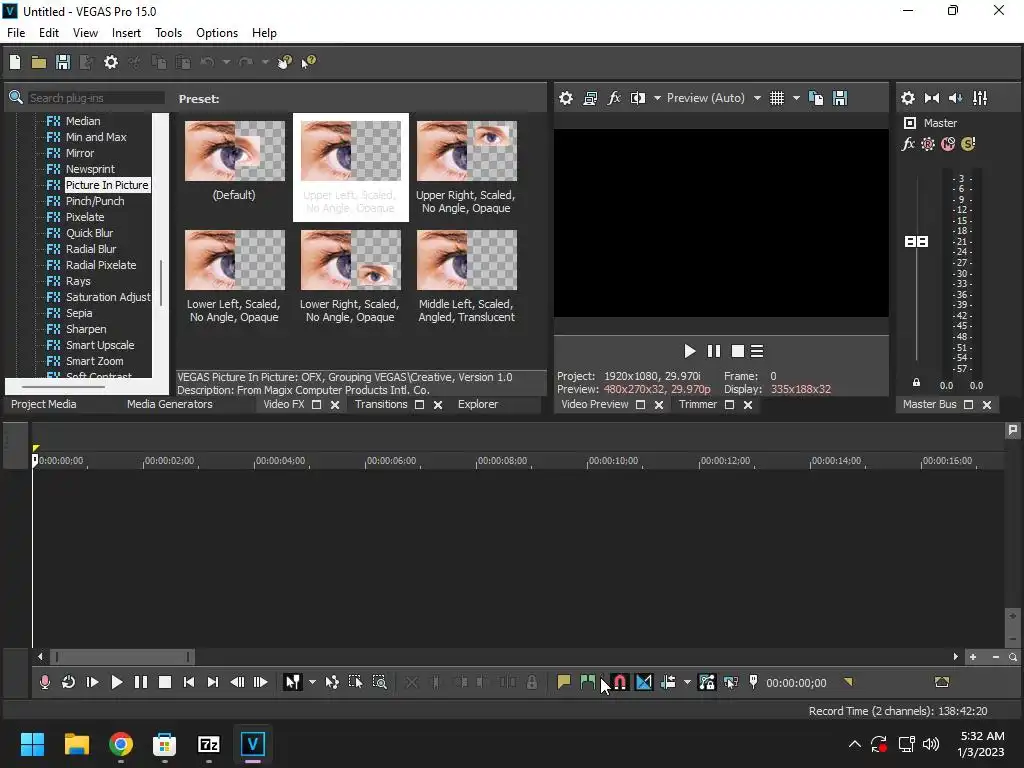
Task: Choose Lower Right, Scaled preset thumbnail
Action: [351, 260]
